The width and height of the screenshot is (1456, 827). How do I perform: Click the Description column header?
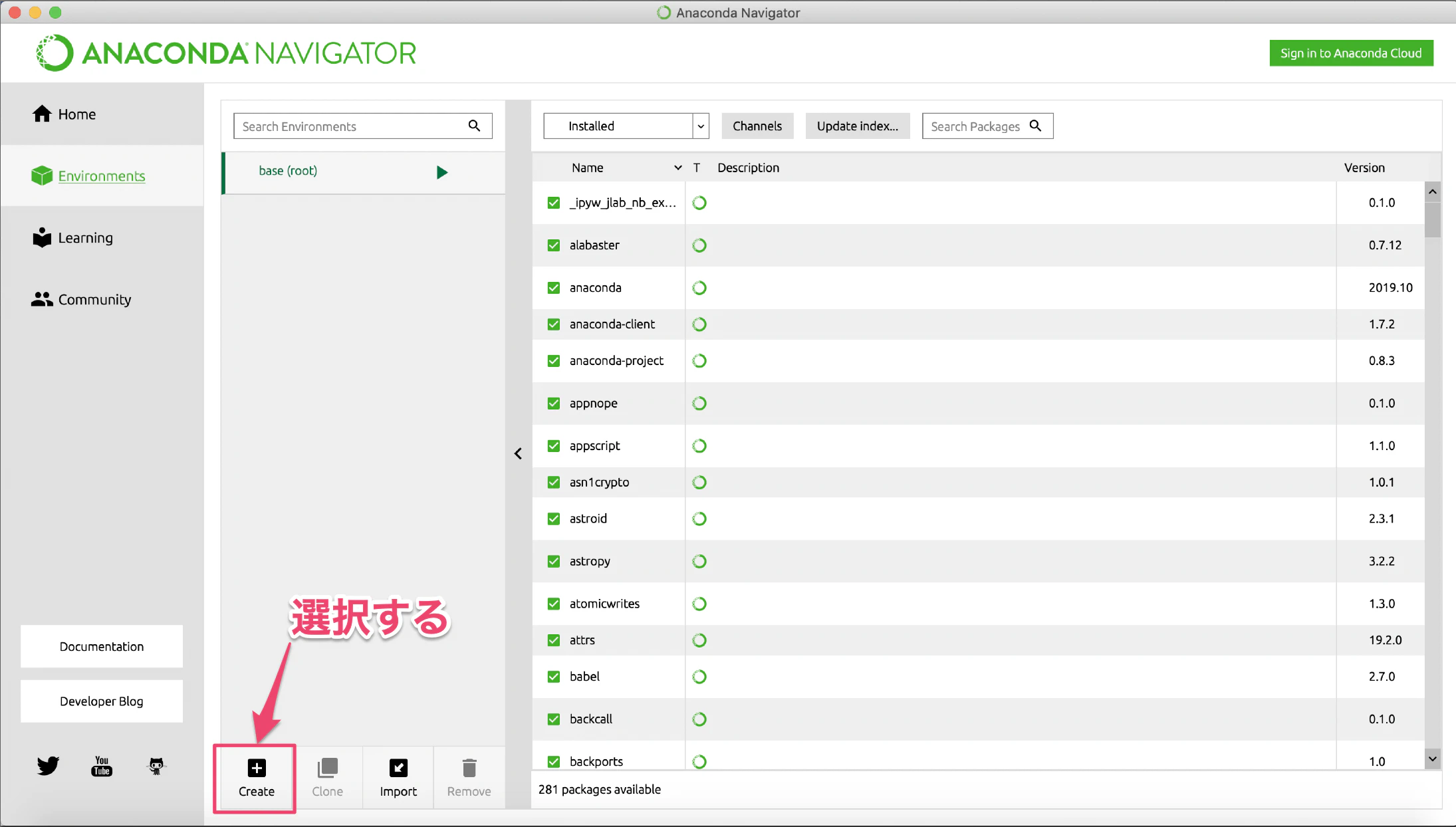pyautogui.click(x=748, y=168)
